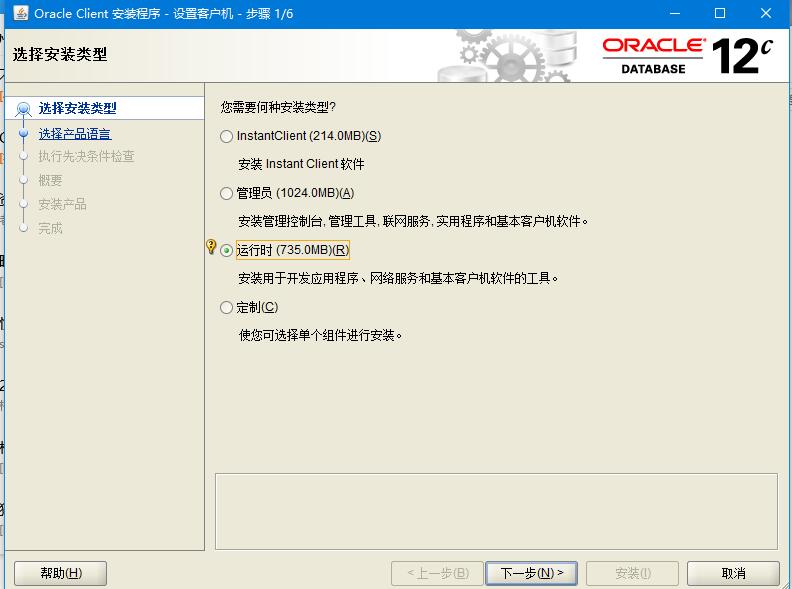The image size is (792, 589).
Task: Click the 安装(I) install button
Action: (x=632, y=573)
